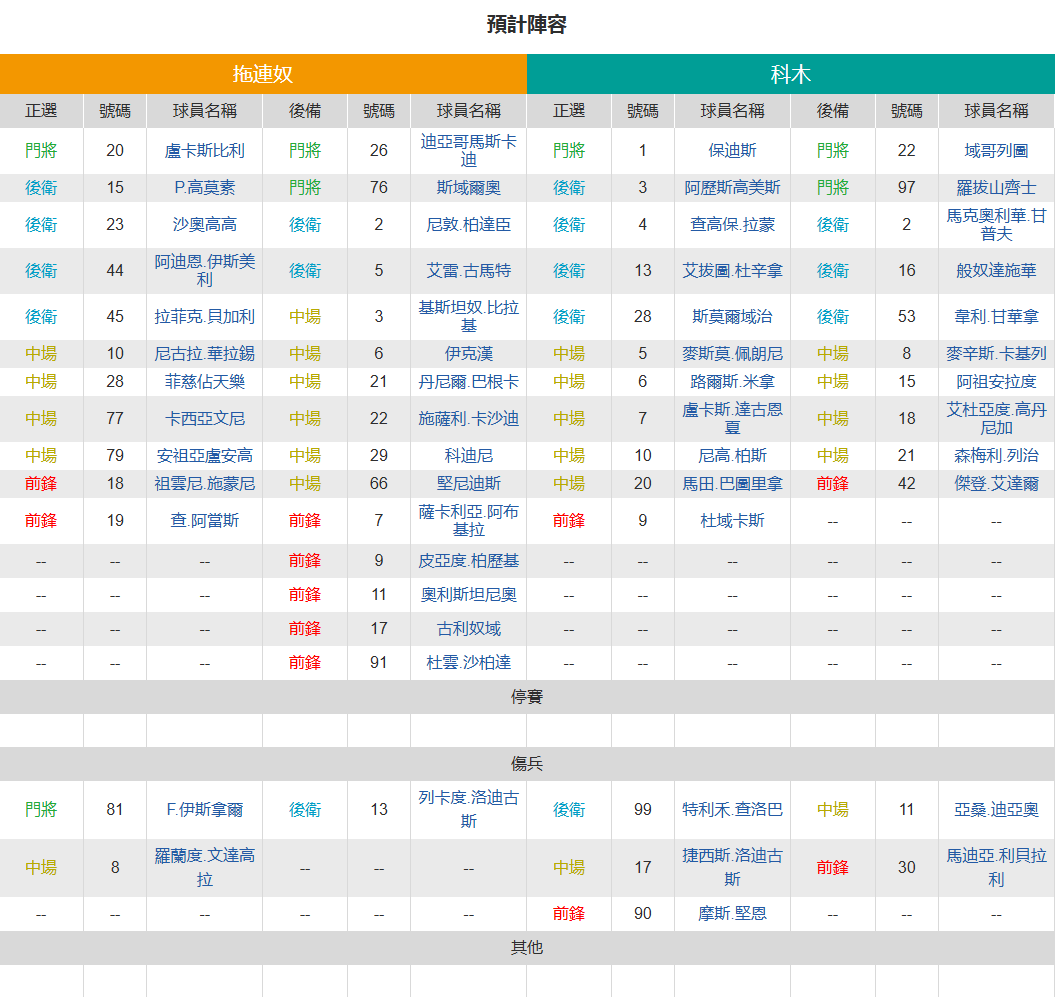Select player 斯域爾奧

pos(468,188)
